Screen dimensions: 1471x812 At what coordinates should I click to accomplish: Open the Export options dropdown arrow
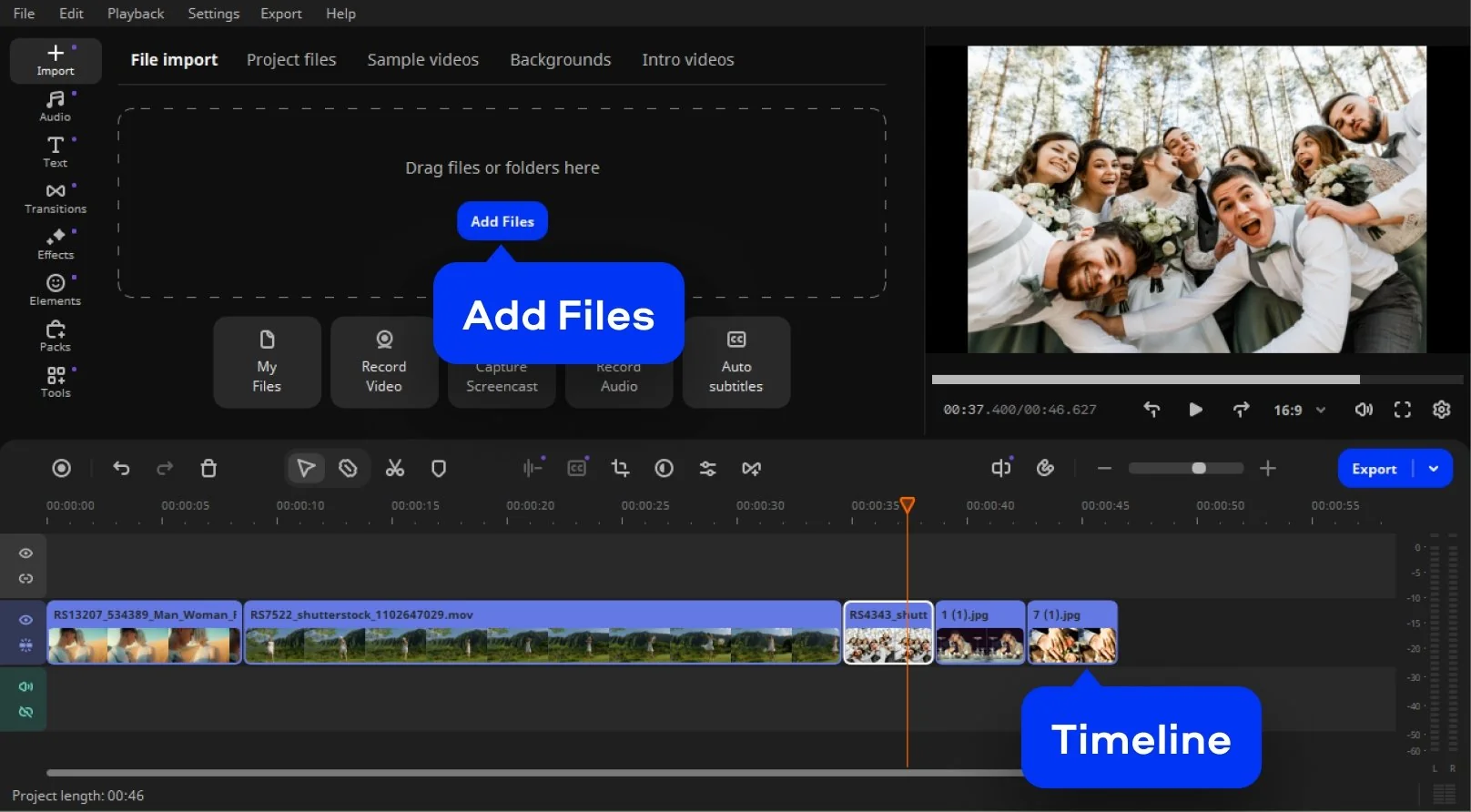click(x=1434, y=469)
